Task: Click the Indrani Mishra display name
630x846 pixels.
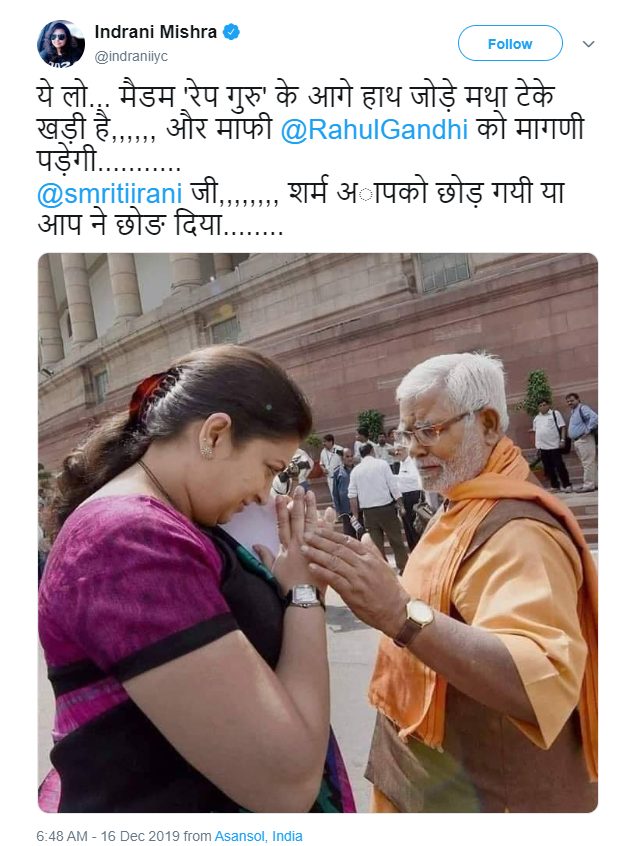Action: 156,32
